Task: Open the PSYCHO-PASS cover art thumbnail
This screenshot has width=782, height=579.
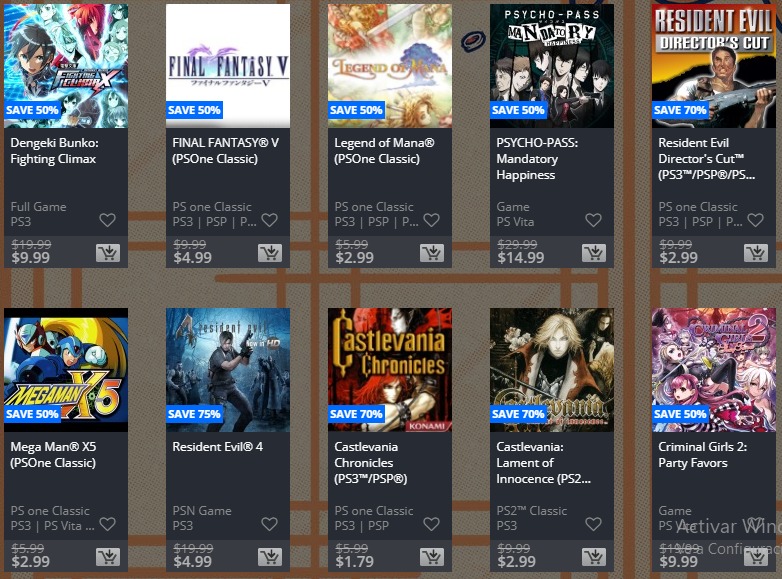Action: coord(552,66)
